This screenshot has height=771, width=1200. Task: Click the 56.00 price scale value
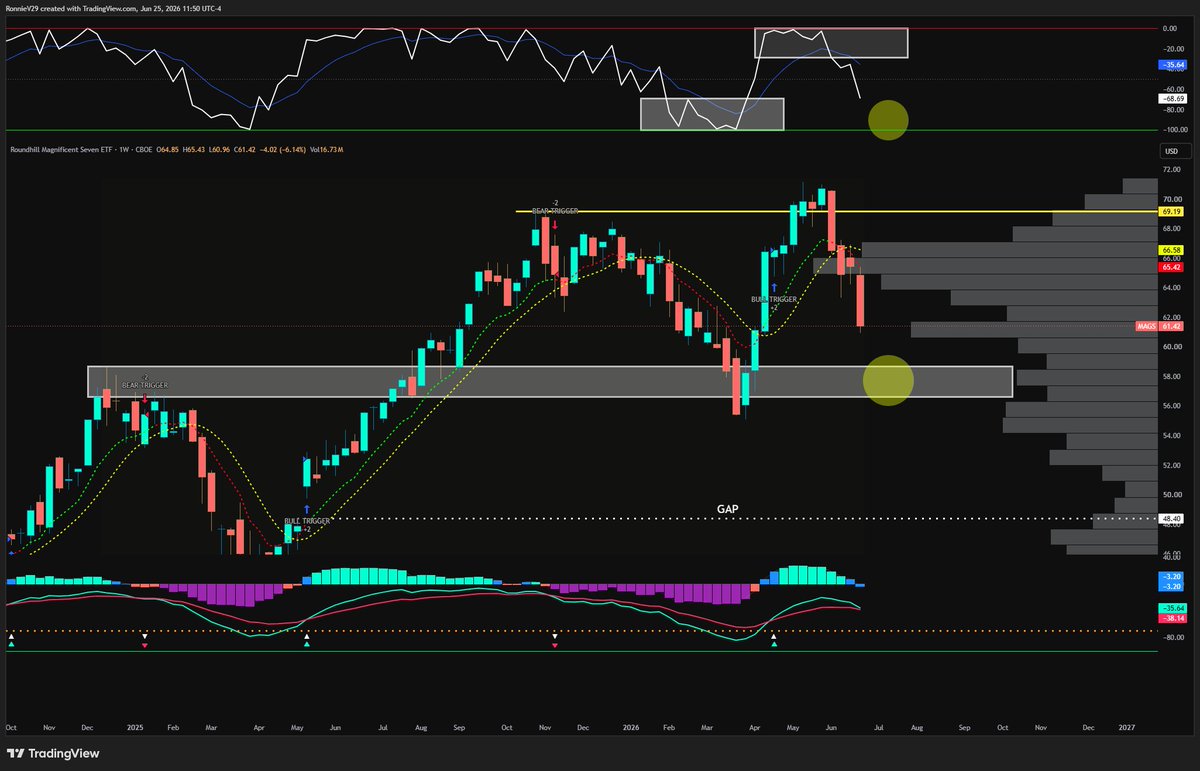tap(1173, 406)
